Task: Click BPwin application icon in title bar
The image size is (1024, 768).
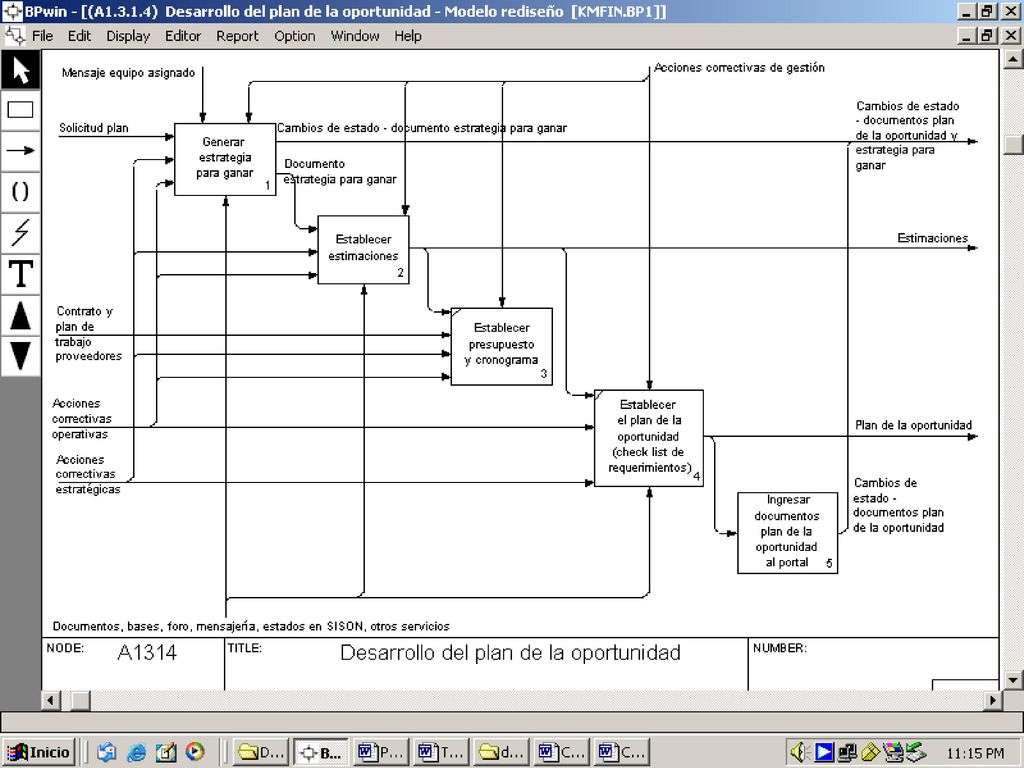Action: tap(12, 12)
